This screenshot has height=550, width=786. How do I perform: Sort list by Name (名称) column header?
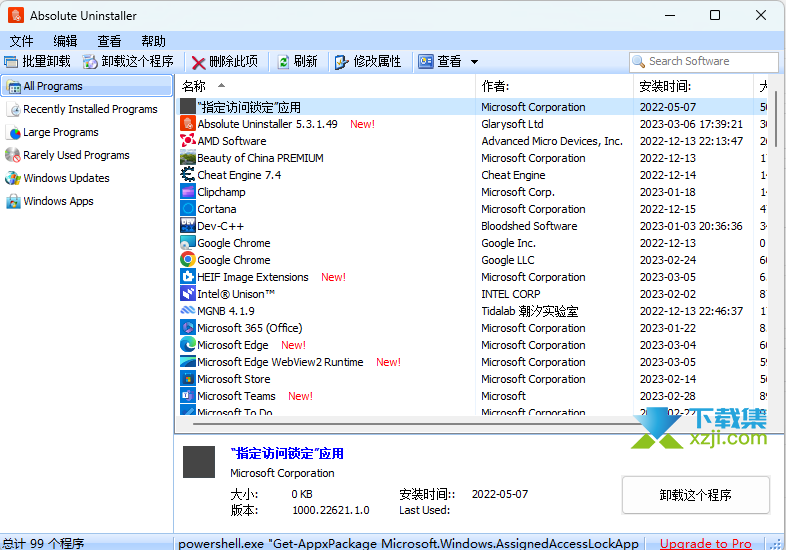coord(325,86)
